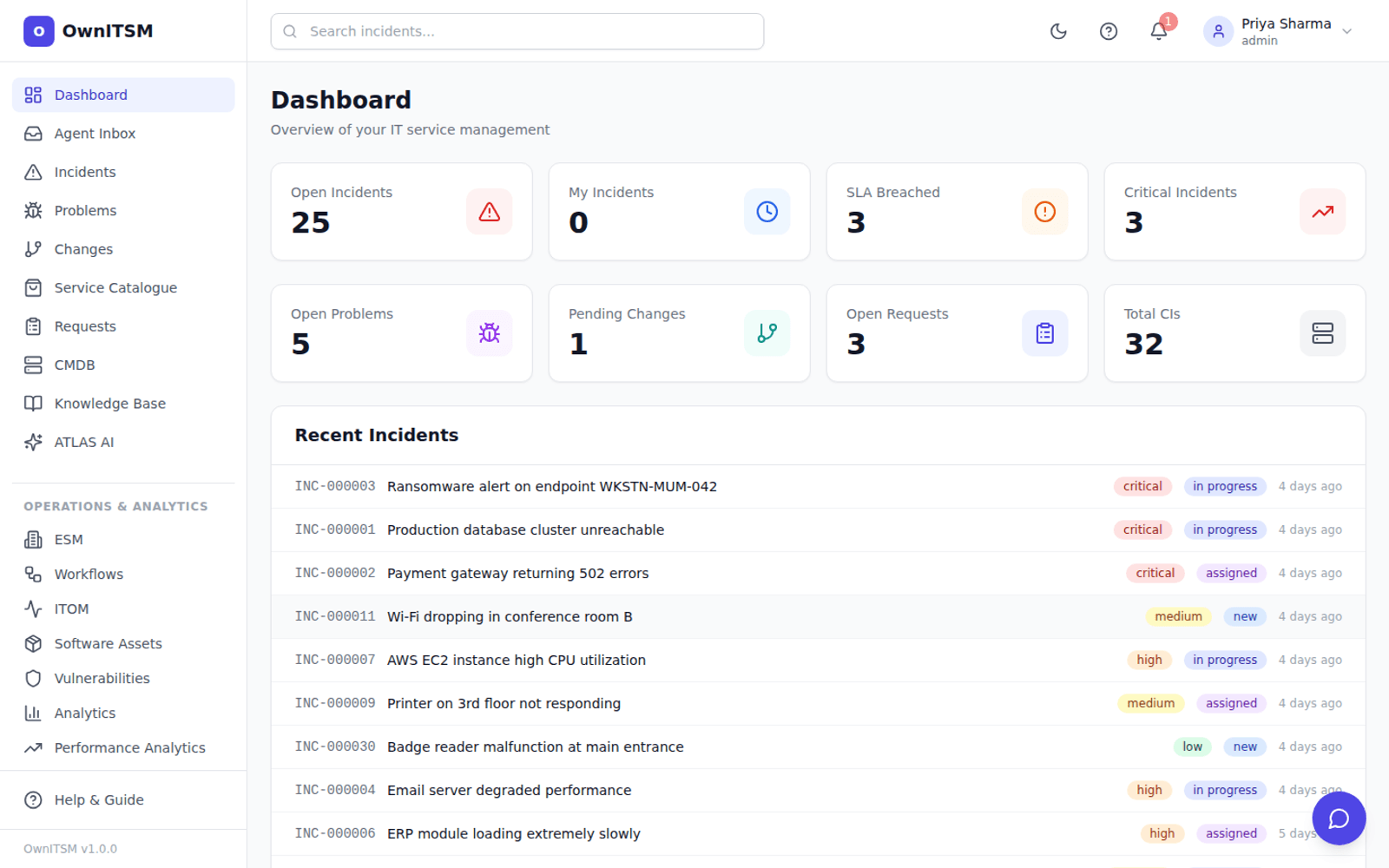This screenshot has width=1389, height=868.
Task: Click the SLA Breached count 3
Action: [x=856, y=223]
